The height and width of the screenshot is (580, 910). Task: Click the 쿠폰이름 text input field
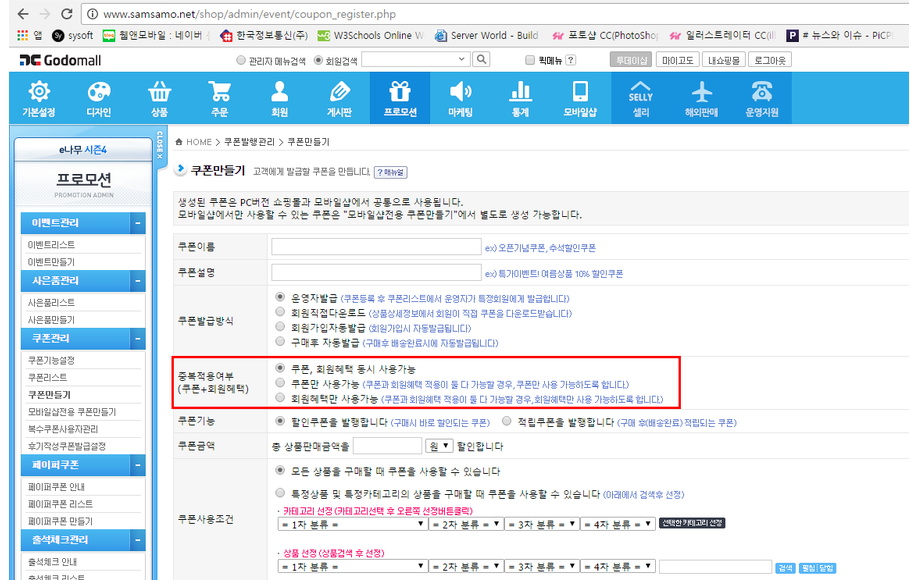click(376, 246)
